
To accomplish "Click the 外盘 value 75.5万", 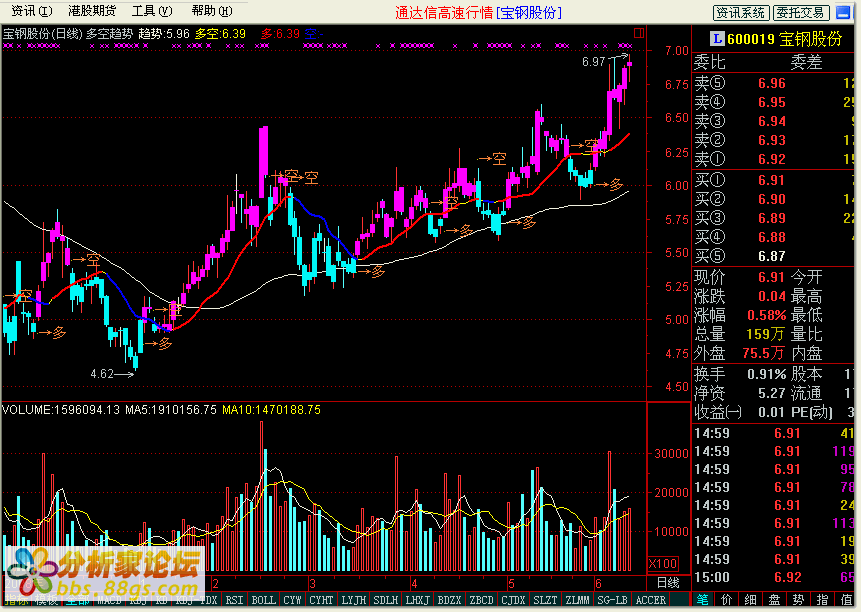I will click(x=764, y=353).
